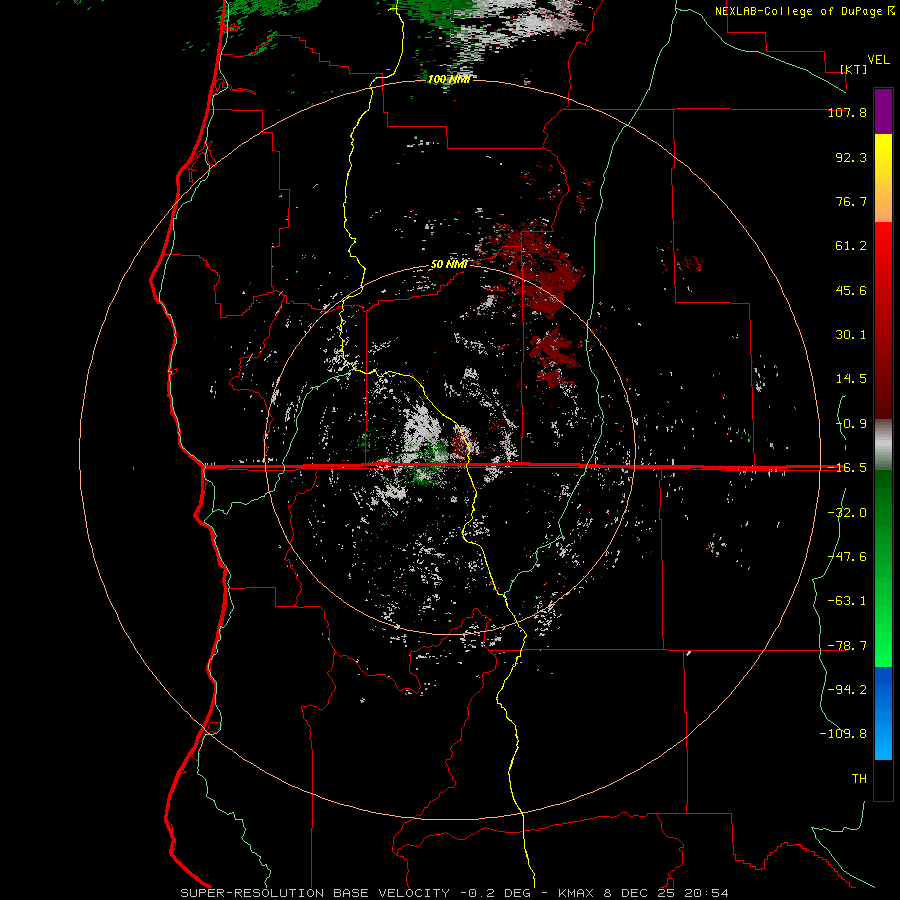Image resolution: width=900 pixels, height=900 pixels.
Task: Select the 92.3 velocity scale value
Action: (851, 157)
